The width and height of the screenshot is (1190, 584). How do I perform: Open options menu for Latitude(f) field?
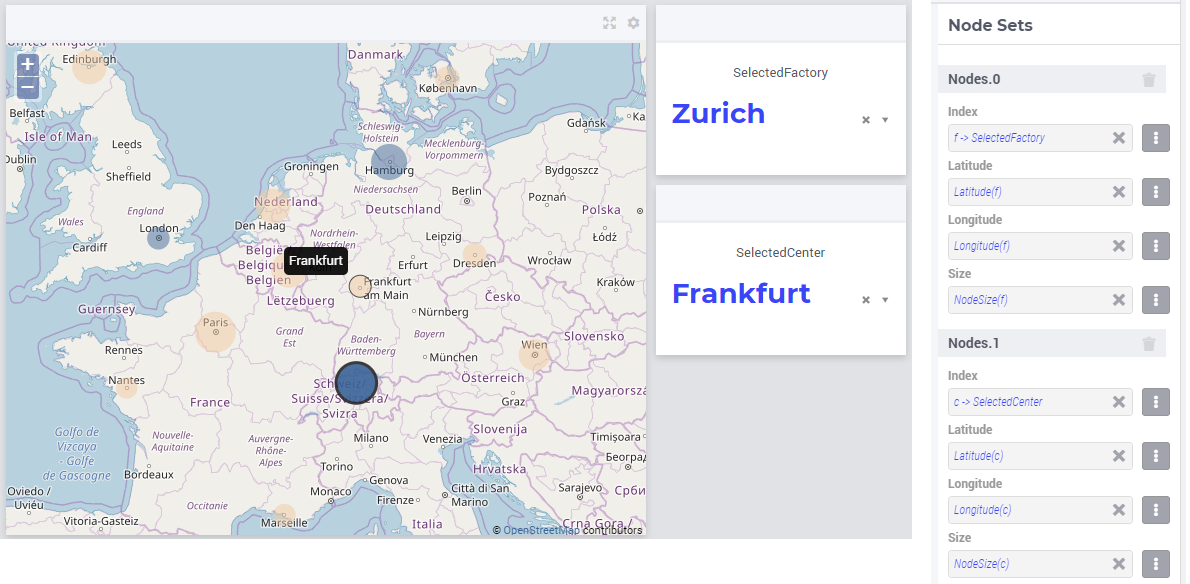(x=1156, y=192)
